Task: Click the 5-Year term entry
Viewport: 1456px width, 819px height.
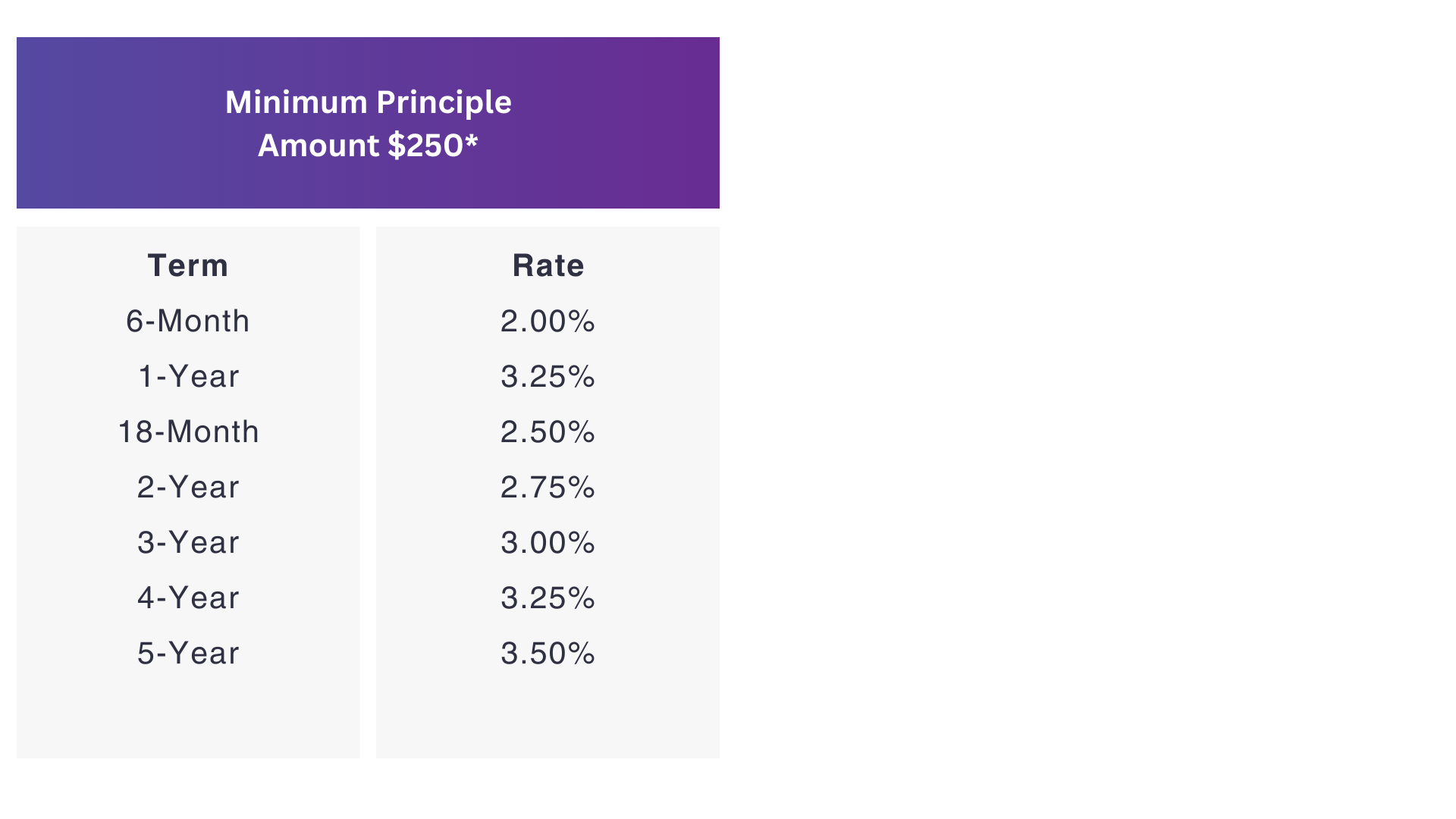Action: (x=188, y=653)
